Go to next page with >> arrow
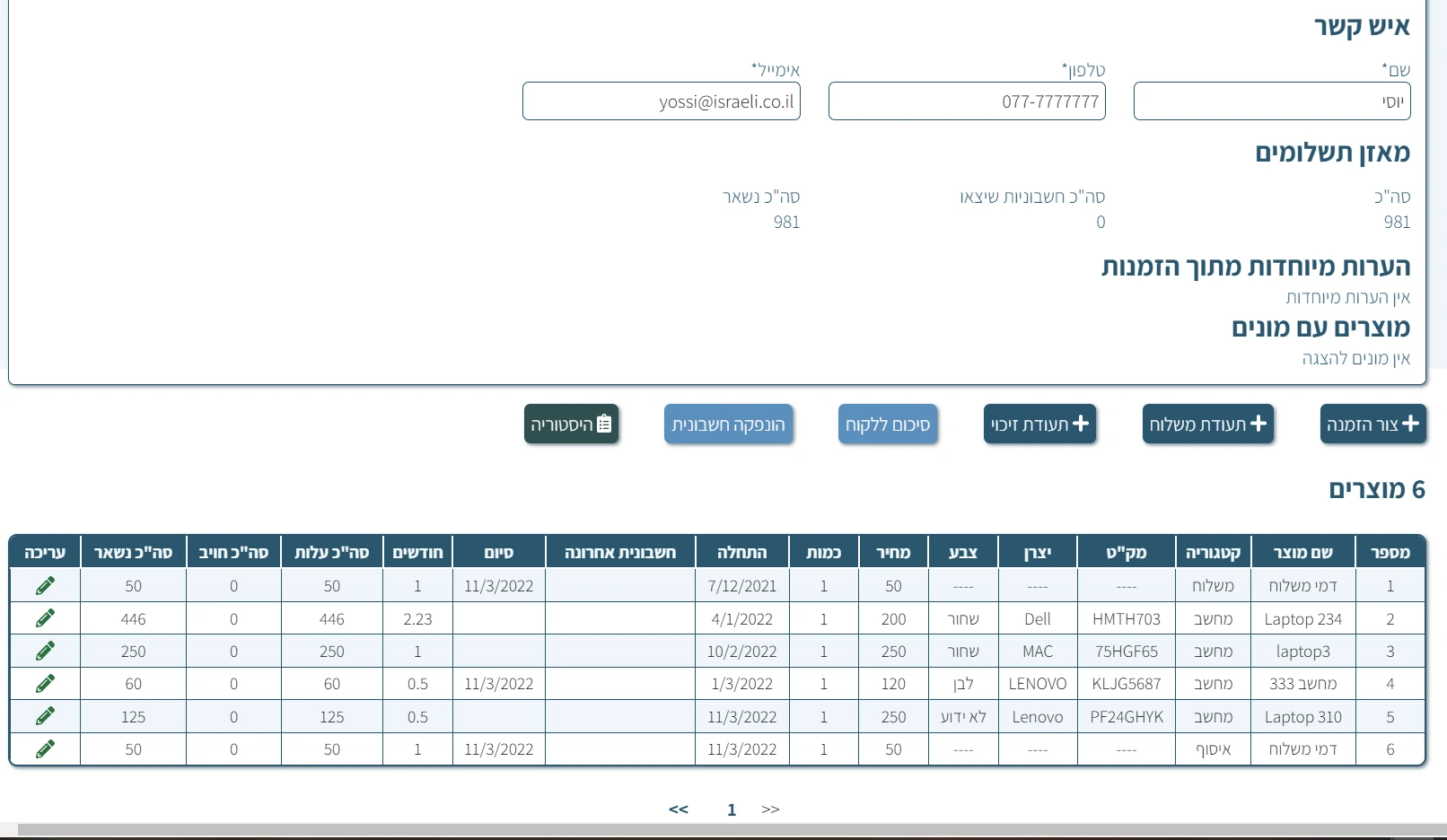The image size is (1447, 840). (770, 809)
